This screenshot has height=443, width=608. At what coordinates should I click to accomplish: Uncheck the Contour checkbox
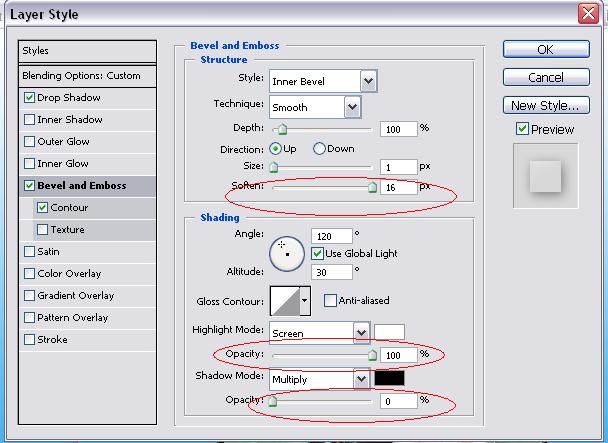pyautogui.click(x=43, y=208)
